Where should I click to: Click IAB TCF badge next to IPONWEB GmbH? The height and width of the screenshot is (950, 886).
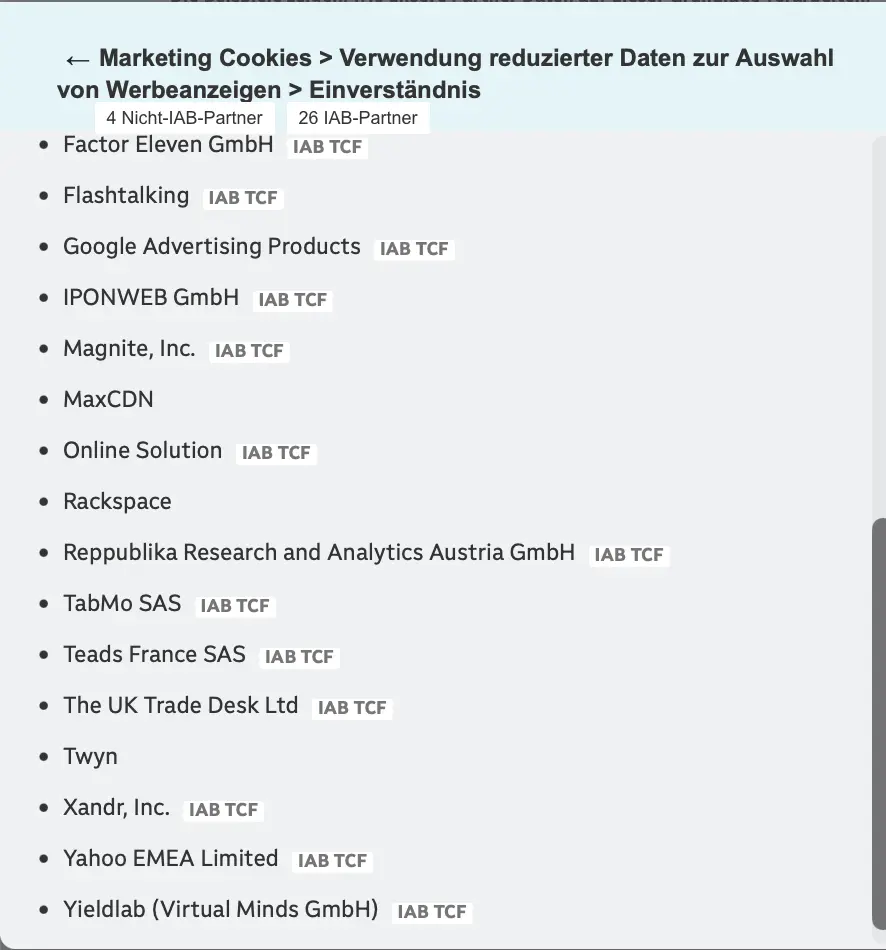click(x=293, y=299)
